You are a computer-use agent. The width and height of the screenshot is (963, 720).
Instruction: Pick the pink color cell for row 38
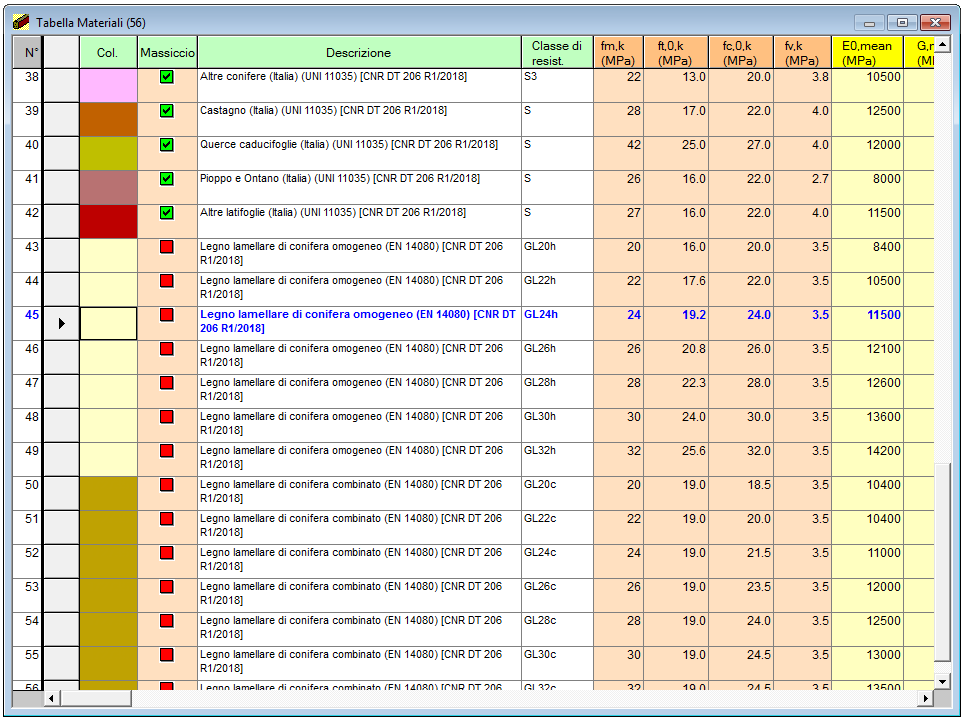pyautogui.click(x=108, y=85)
